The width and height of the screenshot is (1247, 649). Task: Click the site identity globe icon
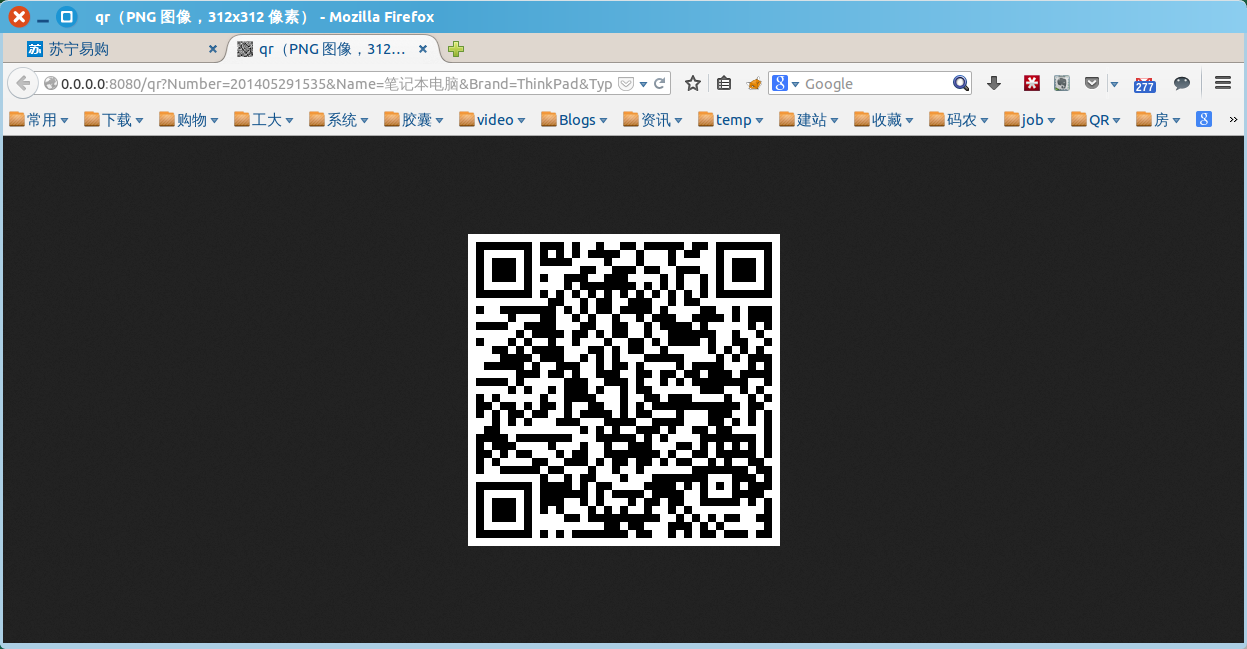pyautogui.click(x=51, y=84)
